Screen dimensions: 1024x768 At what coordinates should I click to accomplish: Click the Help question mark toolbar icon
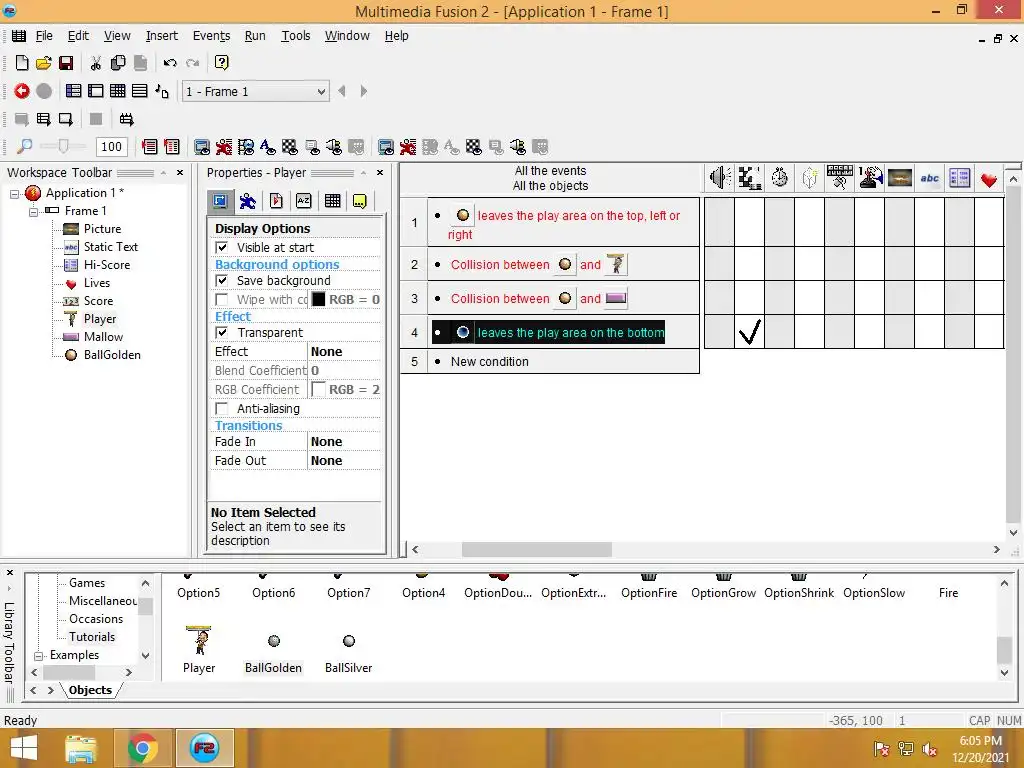tap(221, 63)
